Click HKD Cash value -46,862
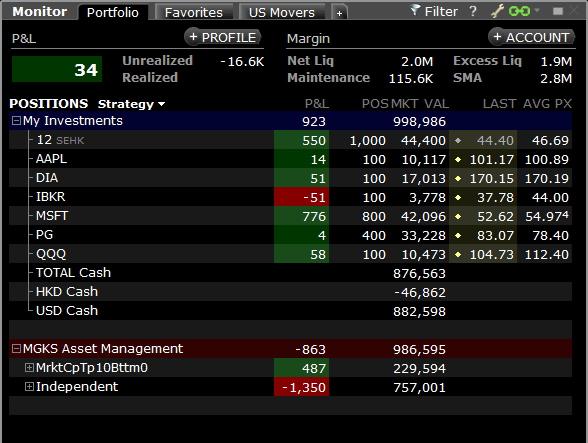588x443 pixels. coord(420,293)
